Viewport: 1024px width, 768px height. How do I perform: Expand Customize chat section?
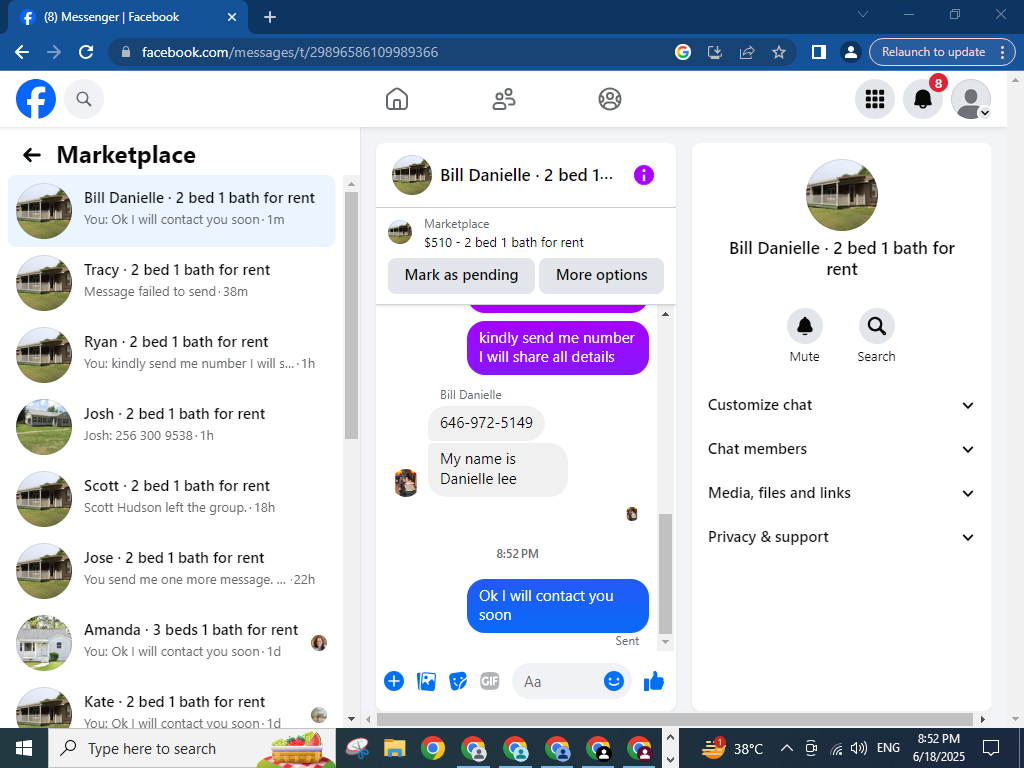coord(841,405)
